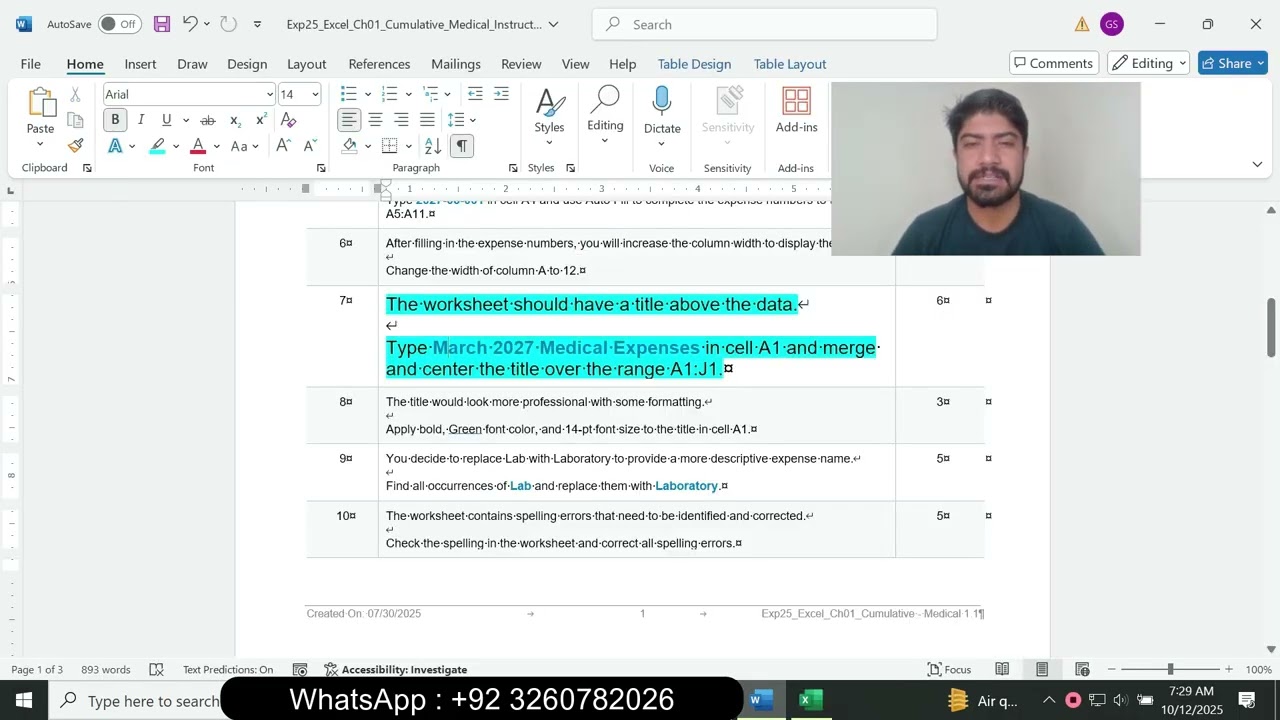This screenshot has height=720, width=1280.
Task: Click the vertical scrollbar thumb
Action: (x=1271, y=327)
